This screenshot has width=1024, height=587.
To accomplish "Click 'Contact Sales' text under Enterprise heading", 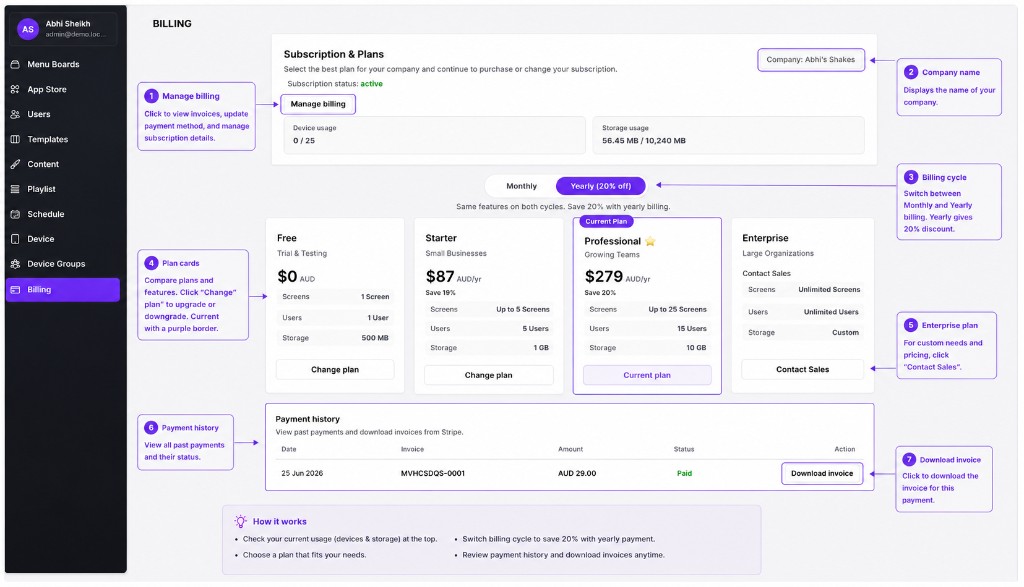I will (766, 274).
